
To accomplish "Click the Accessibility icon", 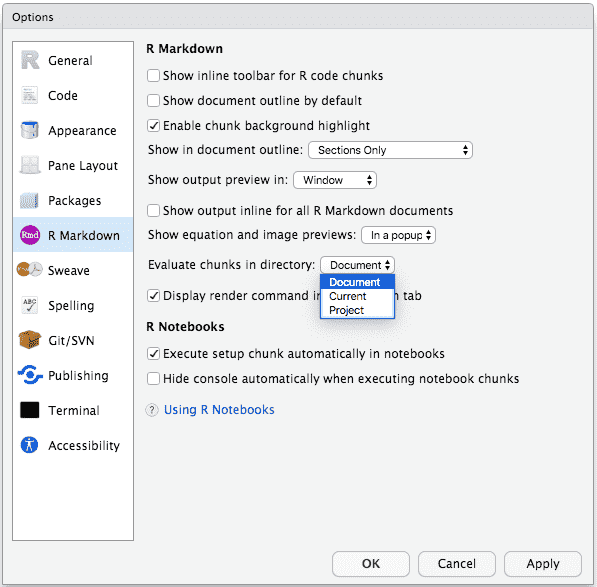I will (30, 445).
